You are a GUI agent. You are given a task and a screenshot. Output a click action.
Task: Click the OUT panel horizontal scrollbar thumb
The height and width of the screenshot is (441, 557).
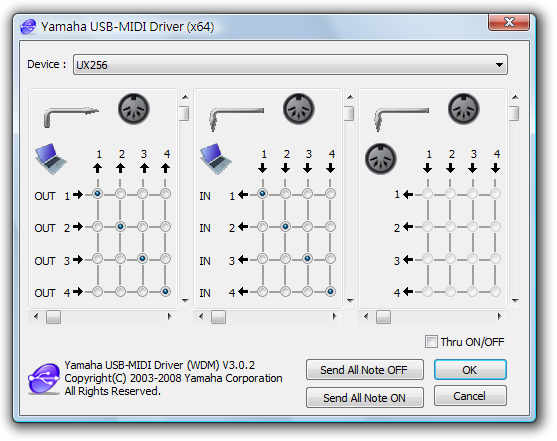pos(53,317)
